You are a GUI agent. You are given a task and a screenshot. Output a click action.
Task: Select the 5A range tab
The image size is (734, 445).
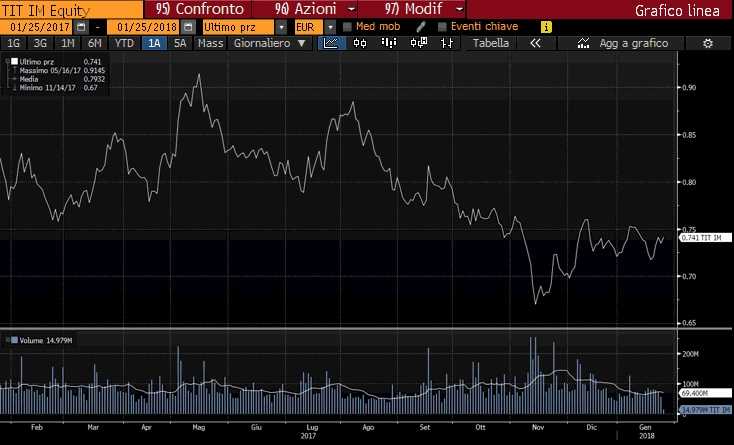pyautogui.click(x=180, y=43)
